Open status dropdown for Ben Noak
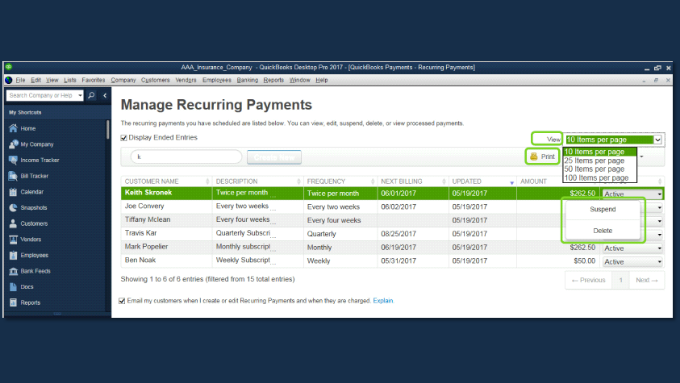Viewport: 680px width, 383px height. (x=633, y=262)
